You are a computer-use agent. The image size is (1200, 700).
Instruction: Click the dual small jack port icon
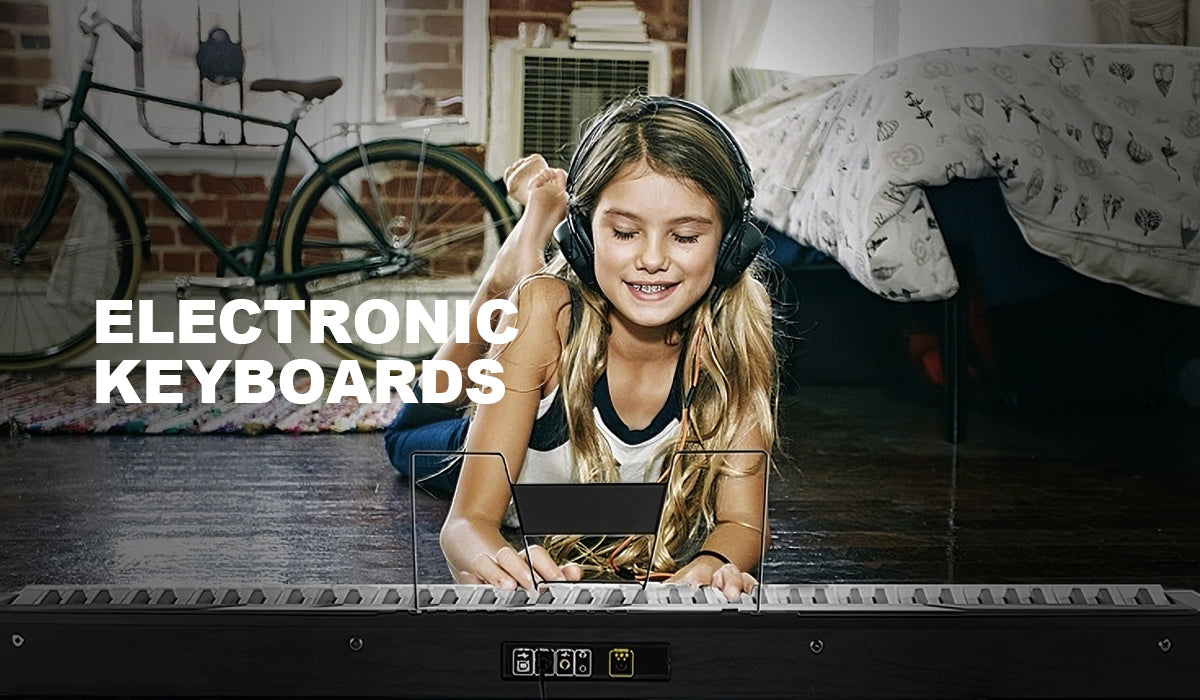(583, 662)
